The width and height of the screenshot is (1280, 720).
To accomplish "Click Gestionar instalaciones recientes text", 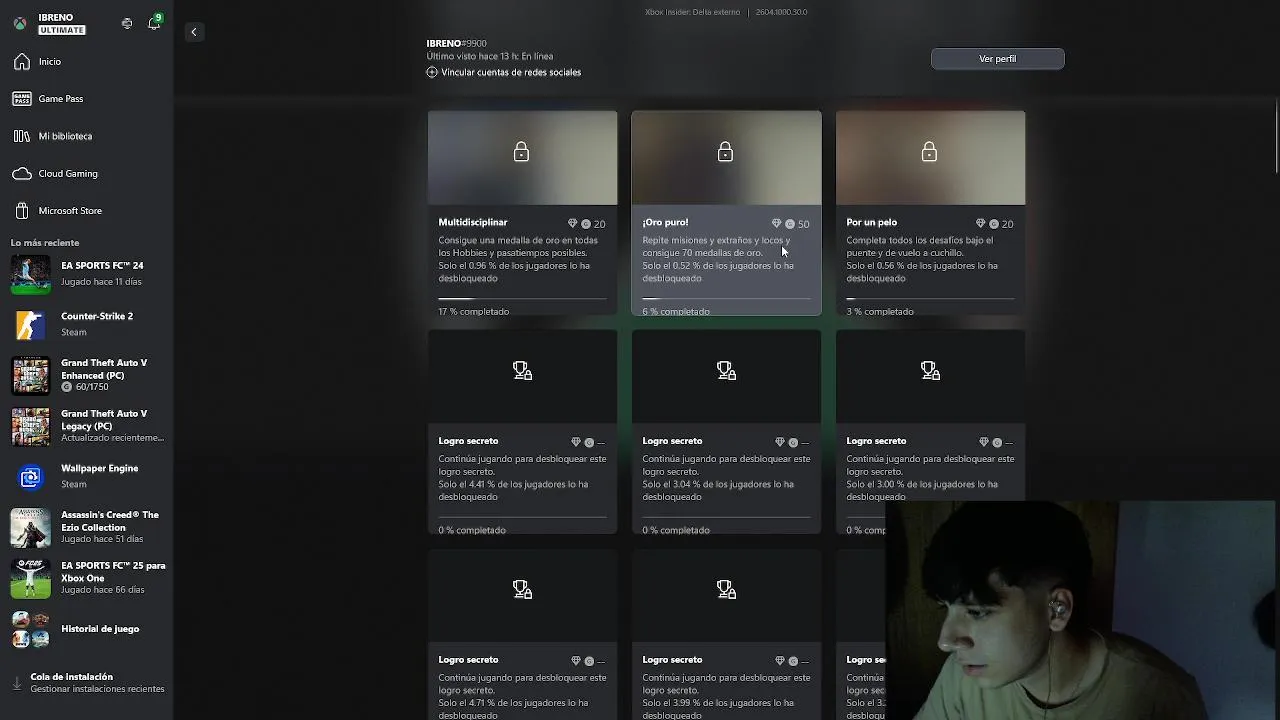I will coord(97,689).
